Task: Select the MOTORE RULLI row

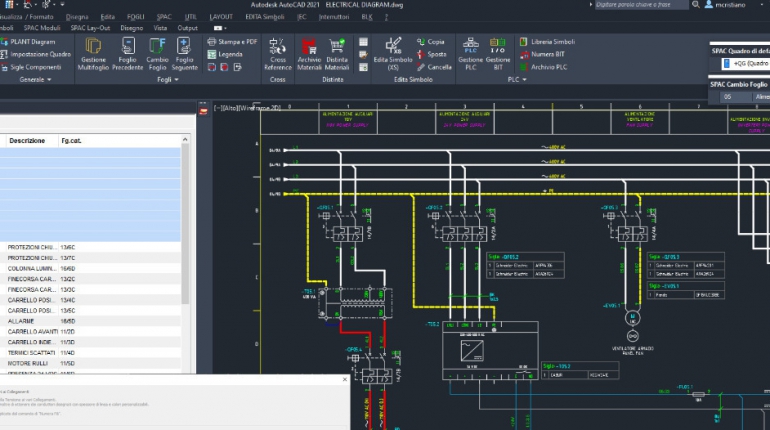Action: 90,363
